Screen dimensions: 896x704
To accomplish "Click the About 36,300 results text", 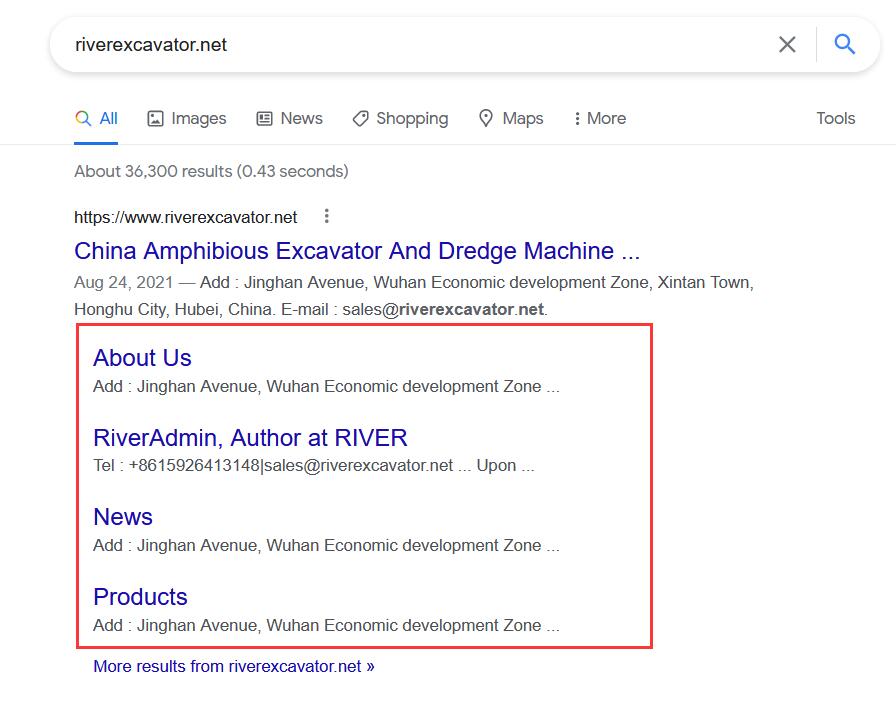I will pos(211,171).
